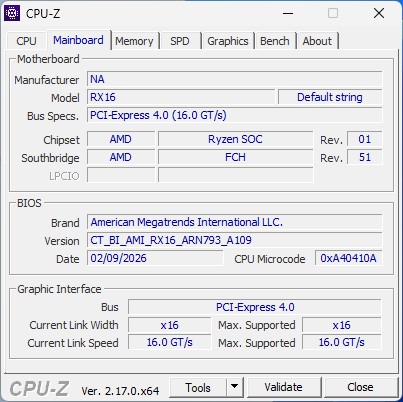Image resolution: width=403 pixels, height=402 pixels.
Task: Switch to the CPU tab
Action: coord(26,41)
